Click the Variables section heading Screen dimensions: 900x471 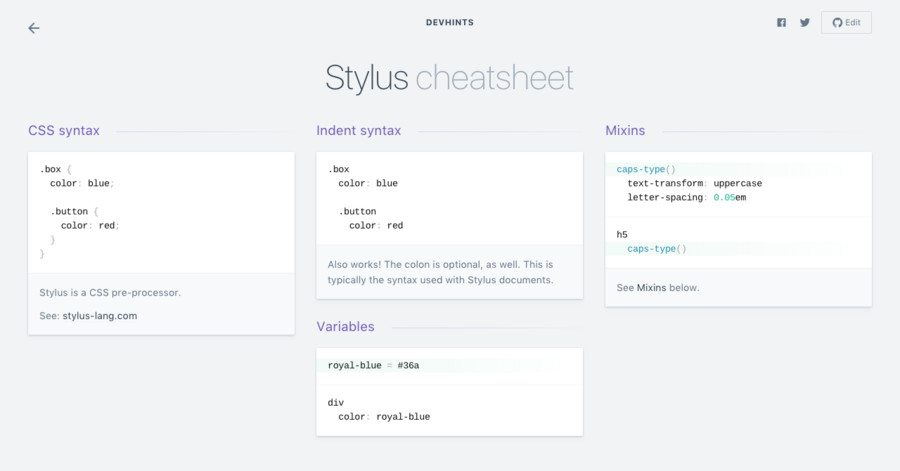(346, 326)
